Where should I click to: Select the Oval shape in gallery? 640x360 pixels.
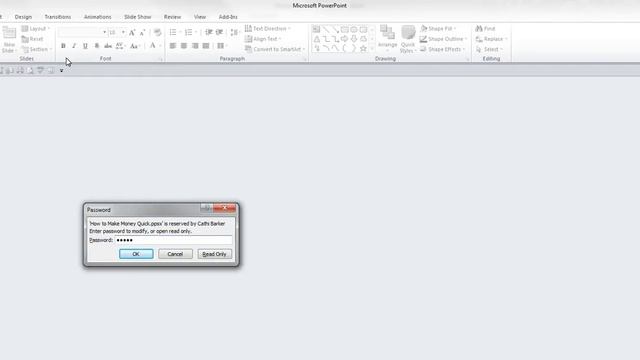tap(354, 29)
